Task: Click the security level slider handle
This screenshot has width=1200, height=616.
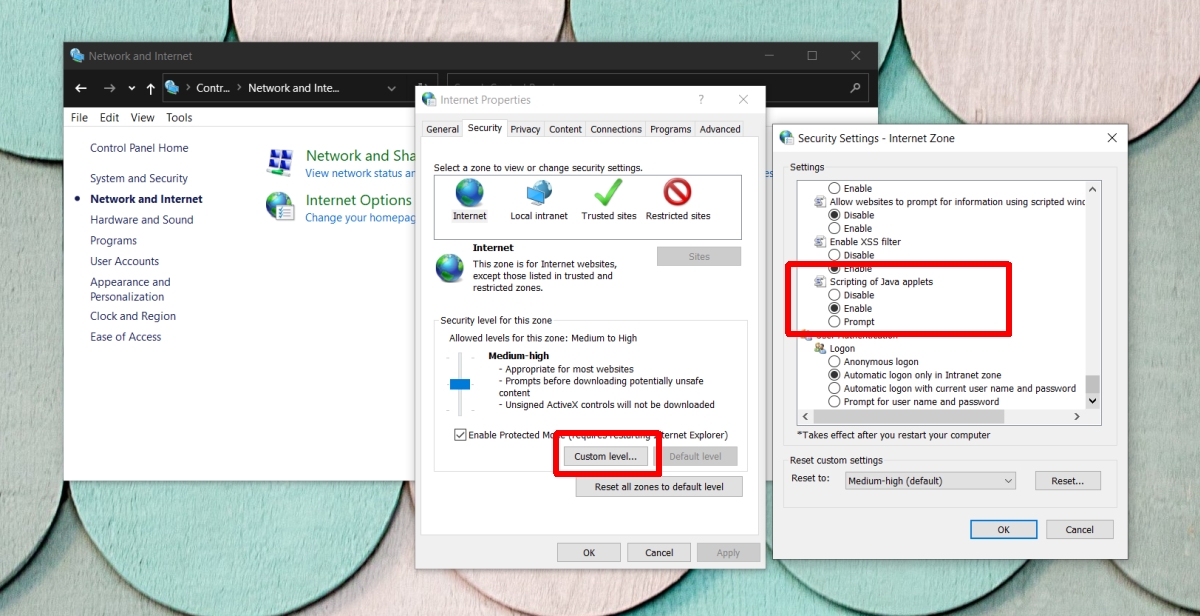Action: (x=460, y=384)
